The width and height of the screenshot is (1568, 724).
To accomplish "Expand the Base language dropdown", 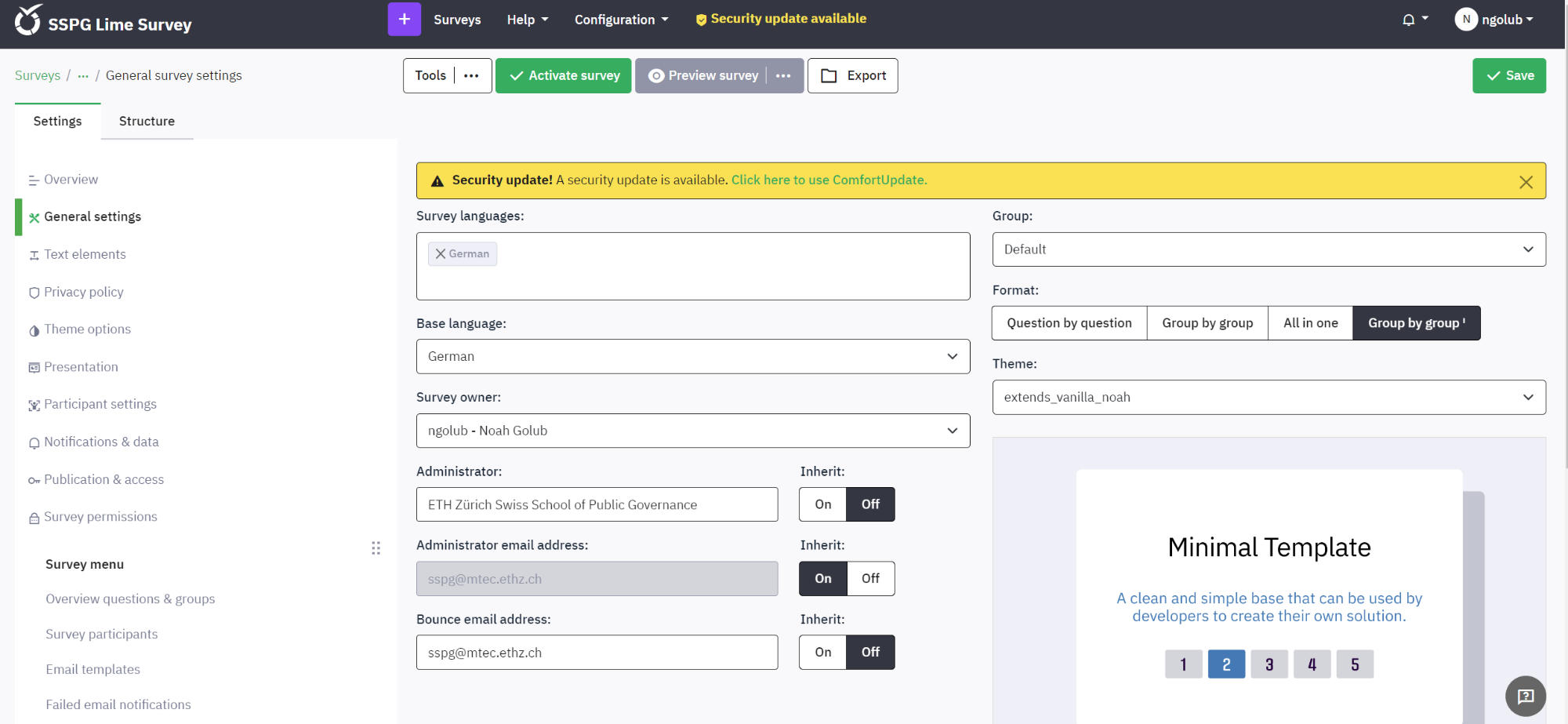I will pyautogui.click(x=693, y=356).
